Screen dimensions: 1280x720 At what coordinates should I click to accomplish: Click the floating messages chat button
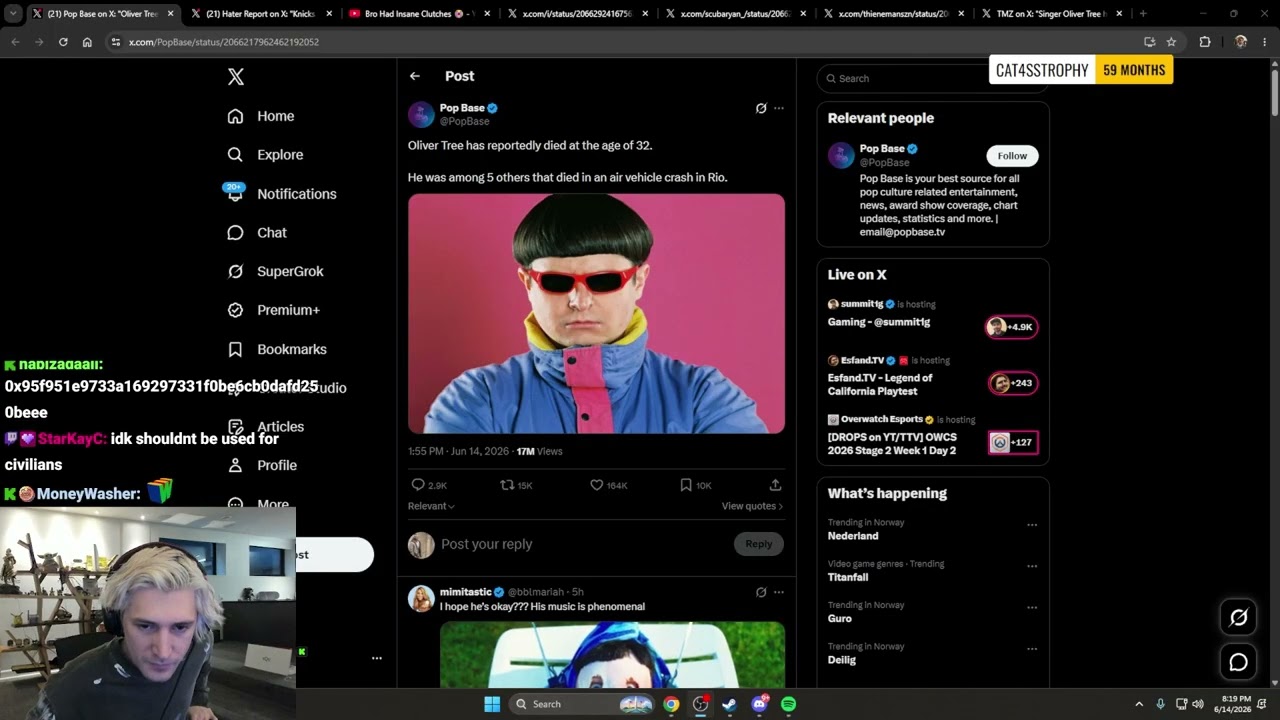tap(1238, 662)
